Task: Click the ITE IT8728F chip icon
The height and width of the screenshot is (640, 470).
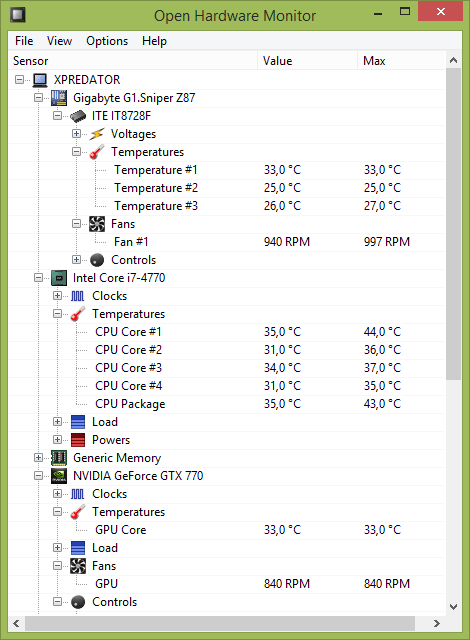Action: [x=78, y=116]
